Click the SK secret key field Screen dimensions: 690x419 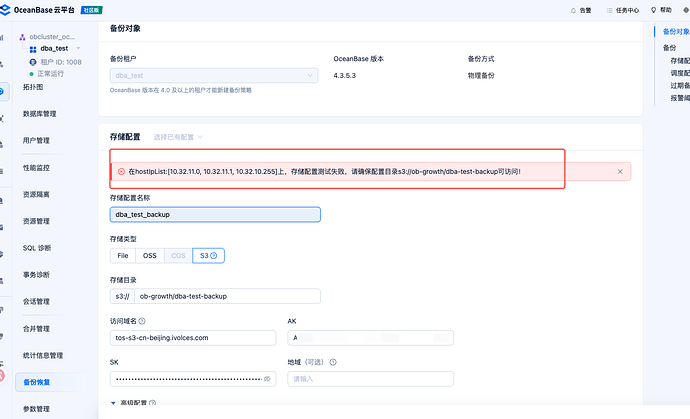(x=193, y=379)
